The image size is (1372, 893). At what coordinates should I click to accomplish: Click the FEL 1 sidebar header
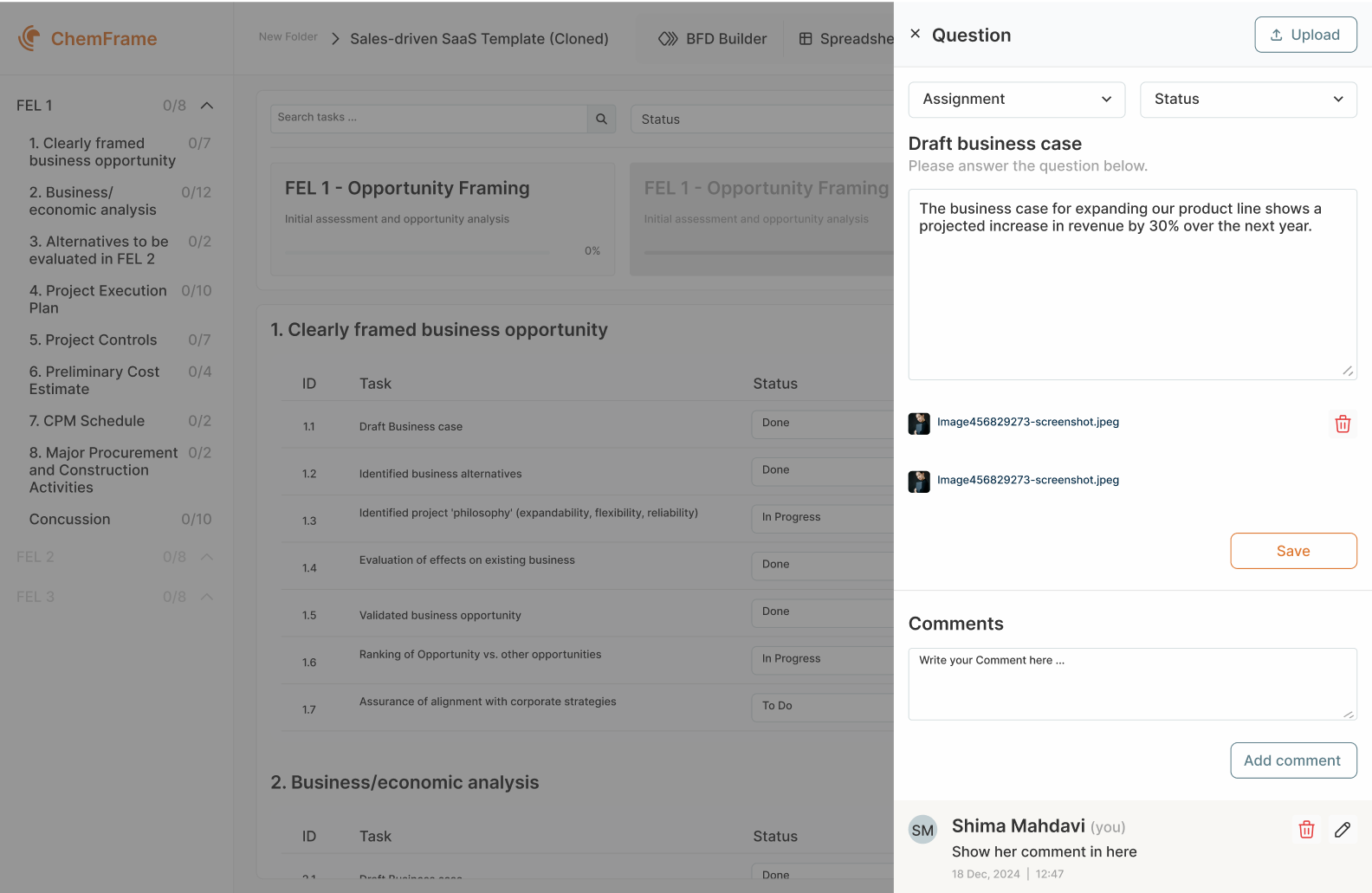(116, 106)
